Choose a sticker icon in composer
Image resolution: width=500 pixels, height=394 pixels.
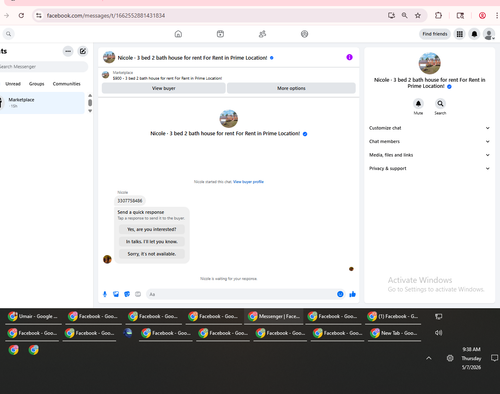(x=127, y=294)
